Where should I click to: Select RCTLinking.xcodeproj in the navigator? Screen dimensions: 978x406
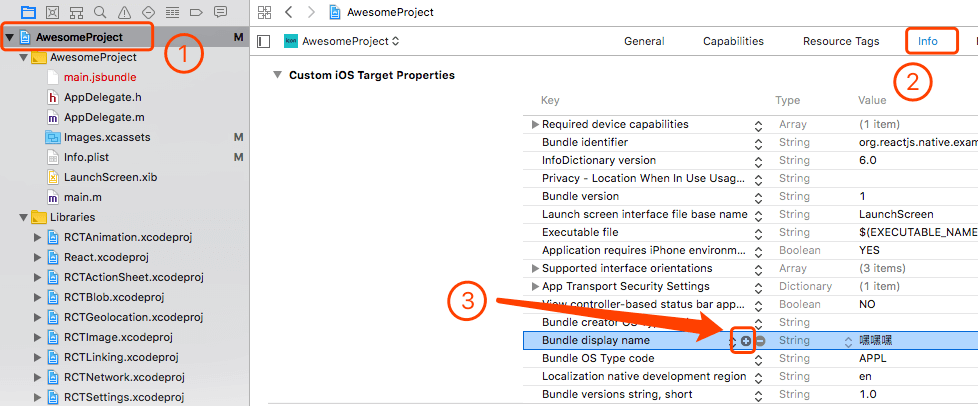click(x=121, y=357)
